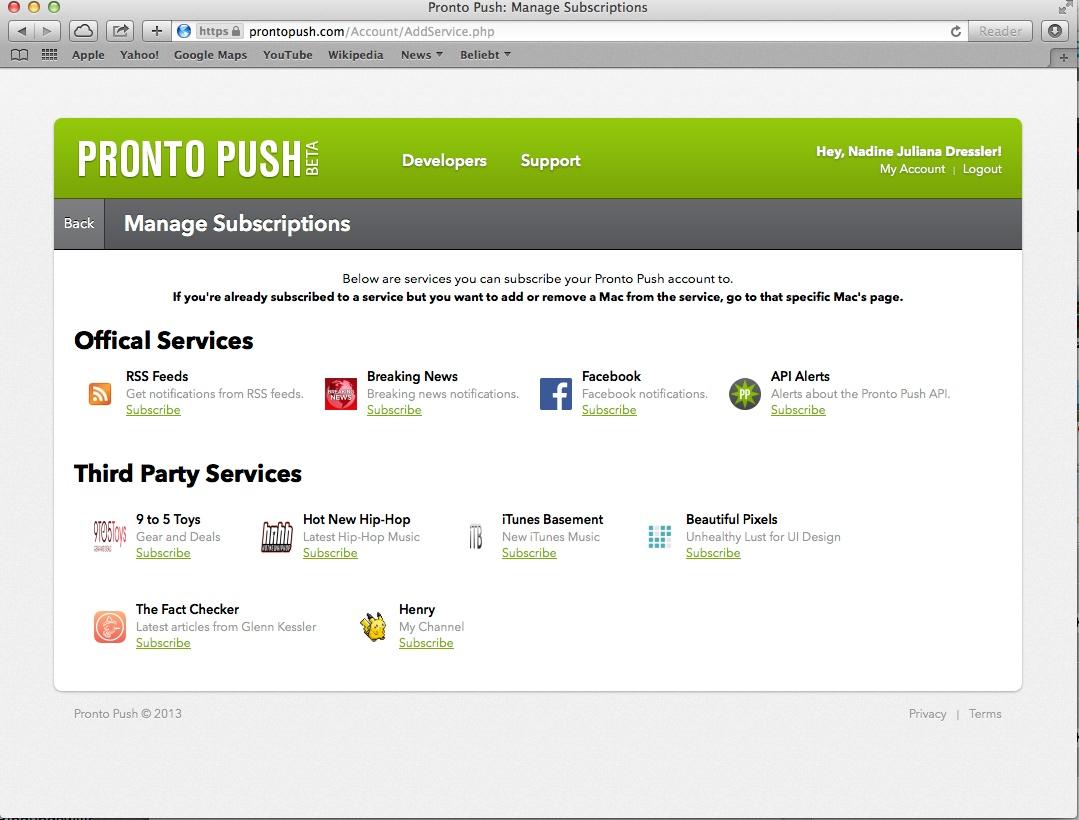The height and width of the screenshot is (820, 1079).
Task: Open the Wikipedia bookmark
Action: [x=355, y=55]
